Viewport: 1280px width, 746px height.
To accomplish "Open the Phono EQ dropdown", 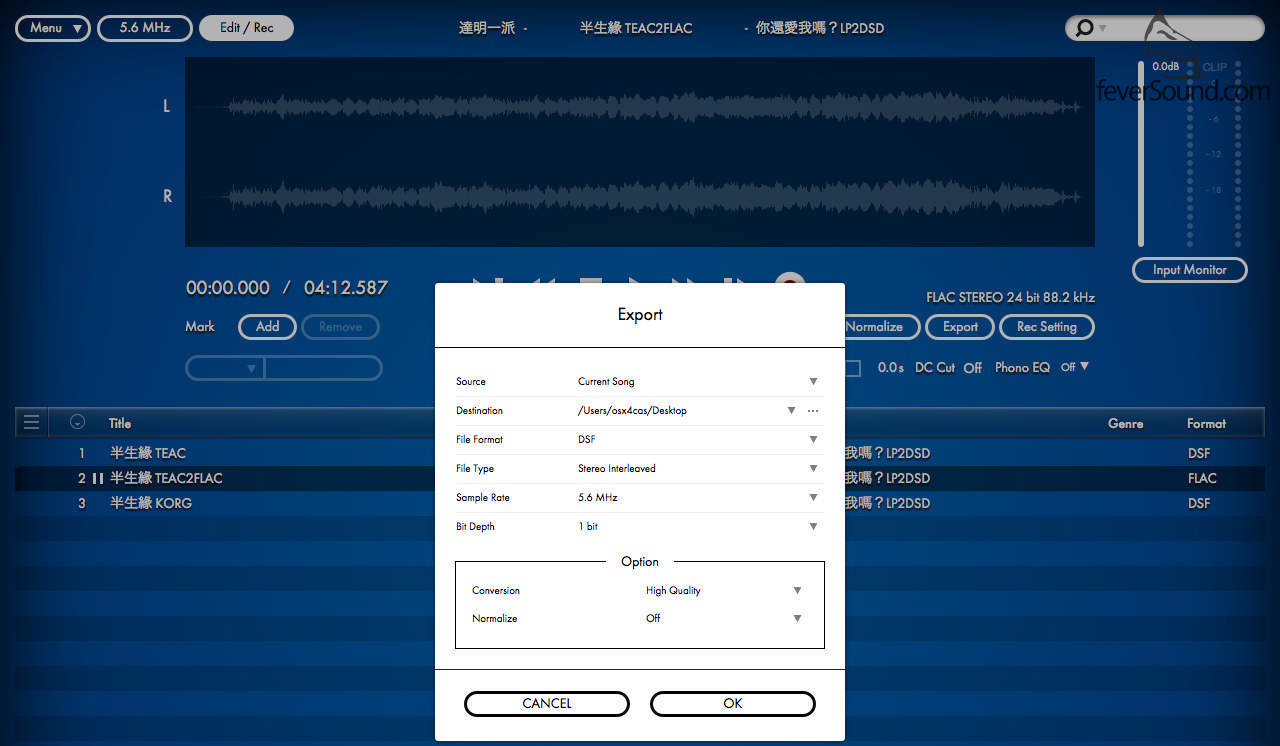I will coord(1075,367).
